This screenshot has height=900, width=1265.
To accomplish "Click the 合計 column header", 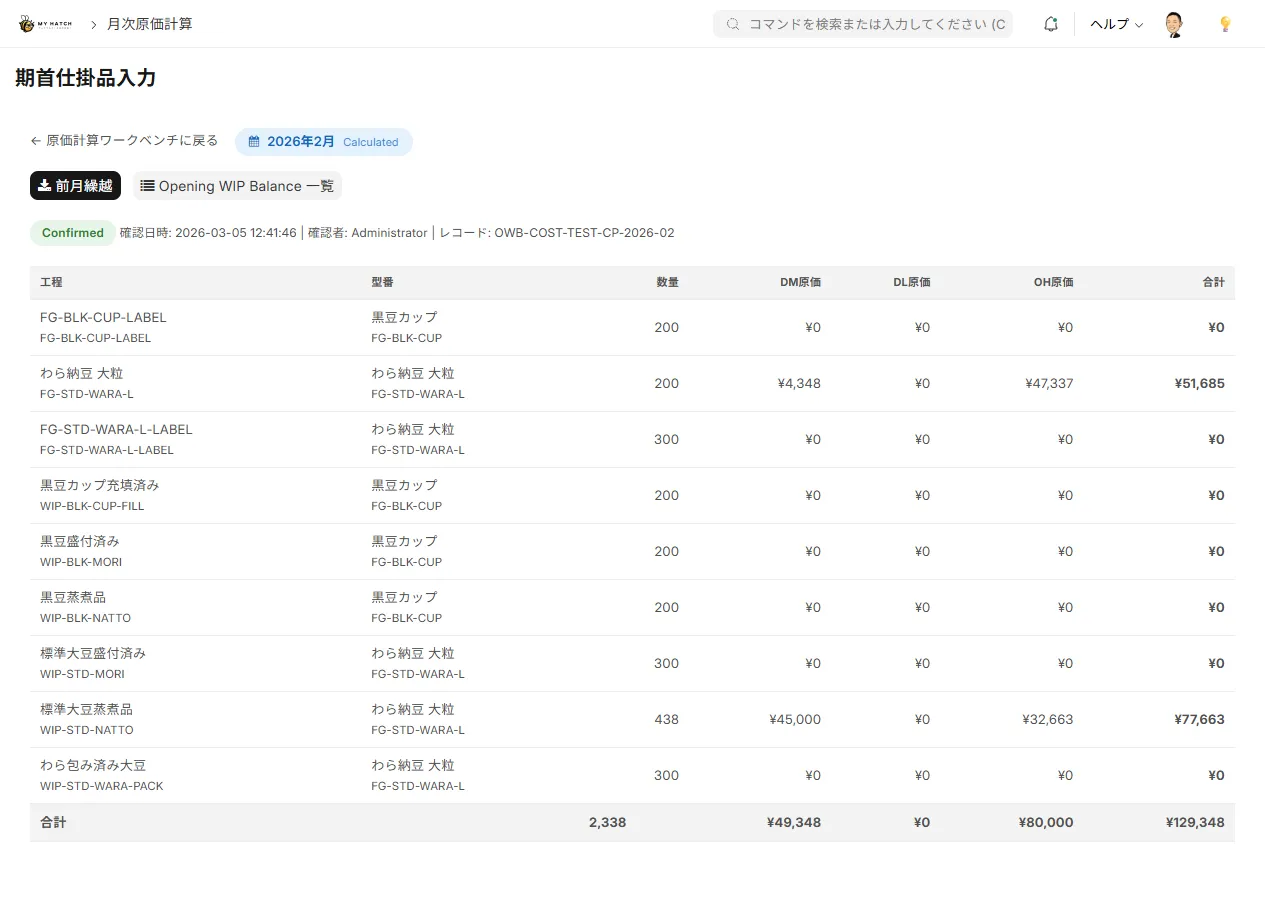I will (x=1213, y=282).
